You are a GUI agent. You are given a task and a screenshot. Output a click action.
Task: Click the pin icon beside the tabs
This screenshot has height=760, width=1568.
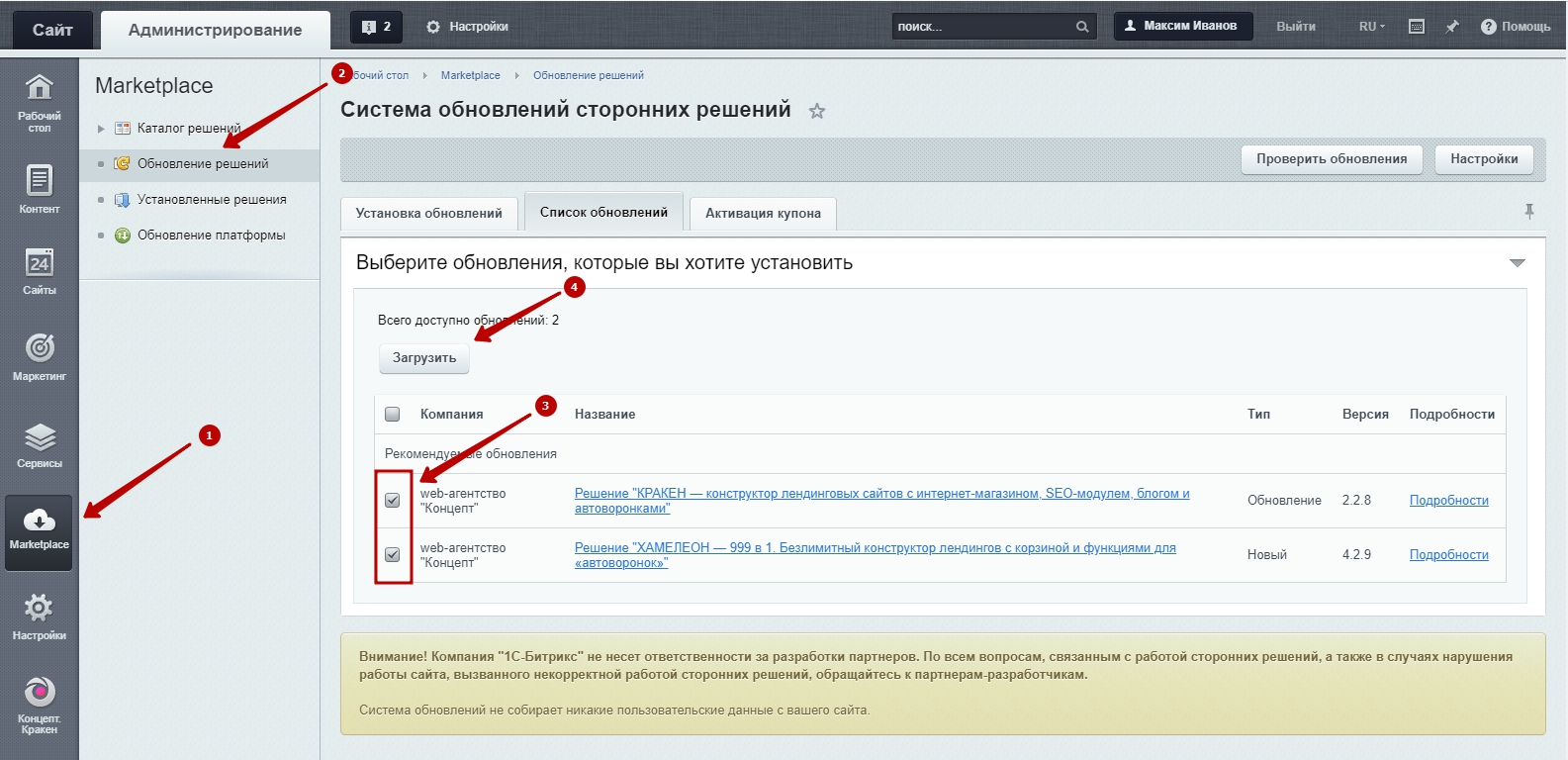tap(1529, 211)
